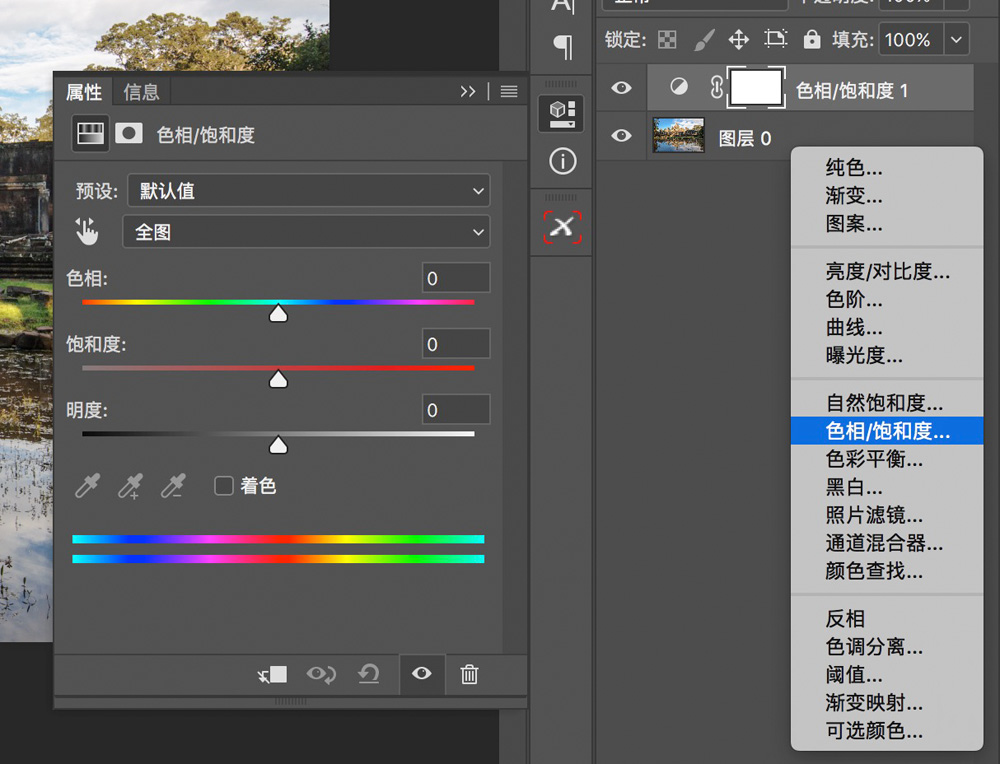Open the Paragraph panel icon

click(x=562, y=47)
